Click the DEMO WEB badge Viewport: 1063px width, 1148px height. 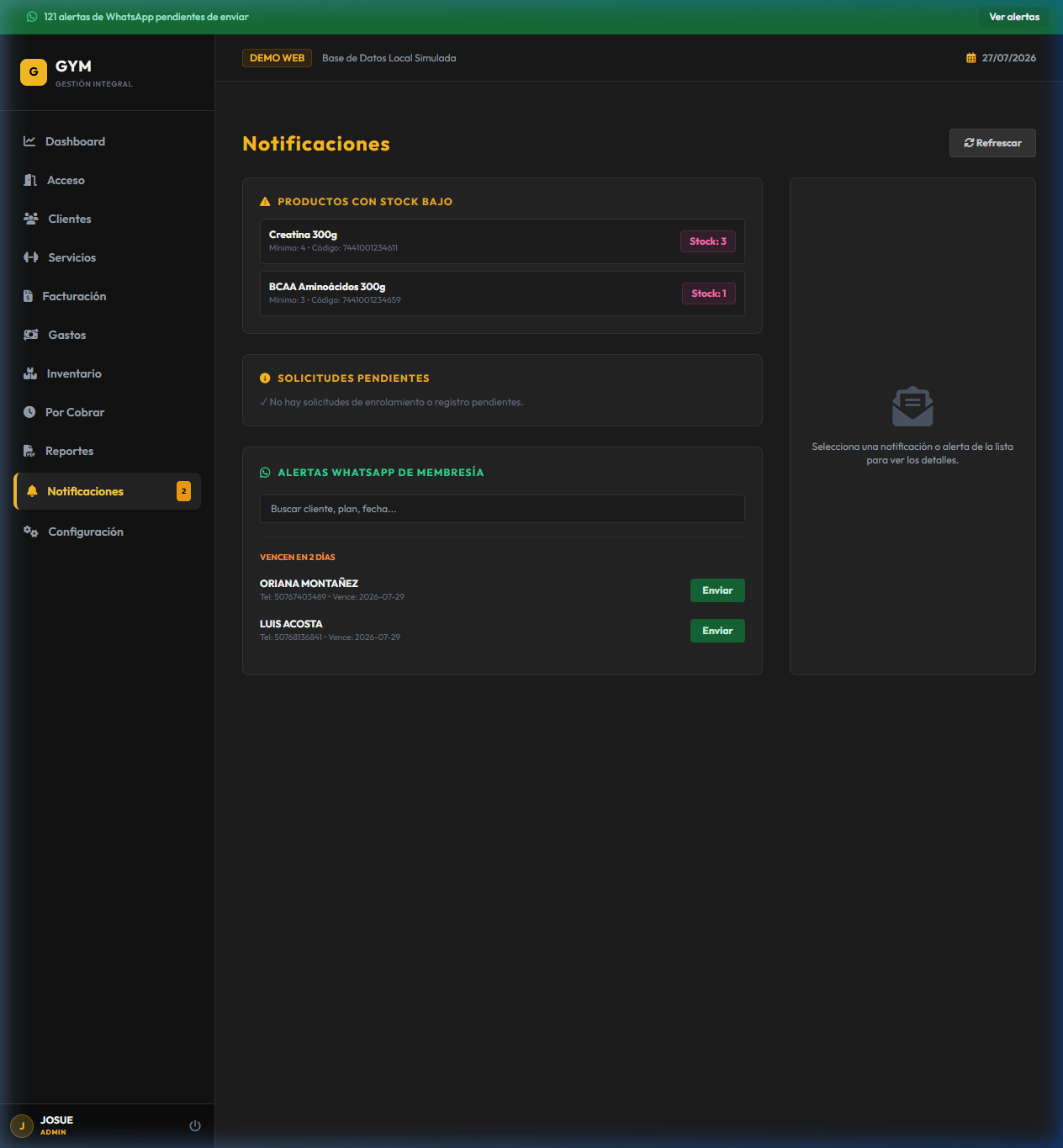[x=277, y=58]
